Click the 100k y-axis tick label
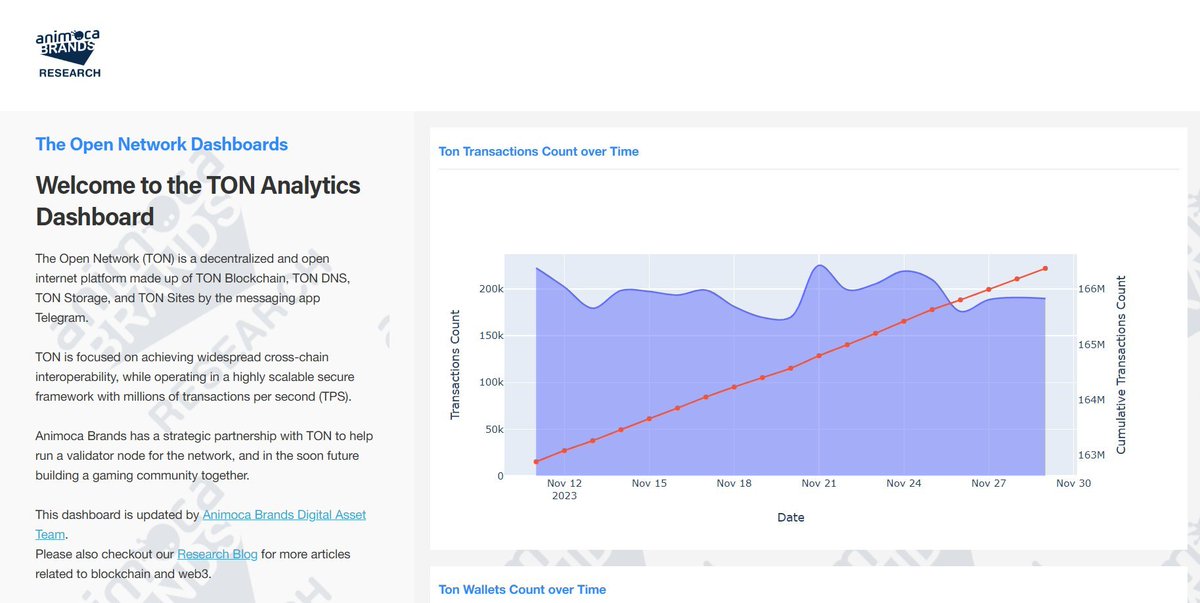Viewport: 1200px width, 603px height. 490,383
